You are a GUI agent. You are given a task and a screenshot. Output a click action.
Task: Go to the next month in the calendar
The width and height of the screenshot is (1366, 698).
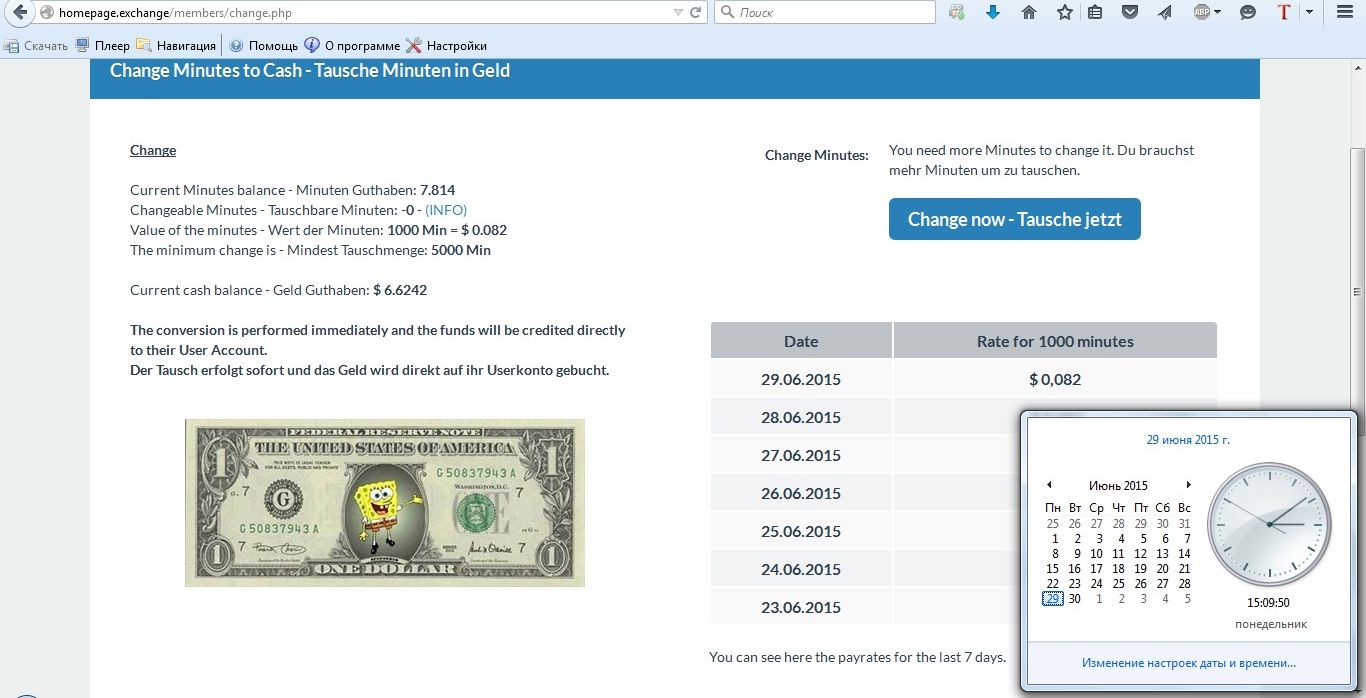[x=1188, y=485]
